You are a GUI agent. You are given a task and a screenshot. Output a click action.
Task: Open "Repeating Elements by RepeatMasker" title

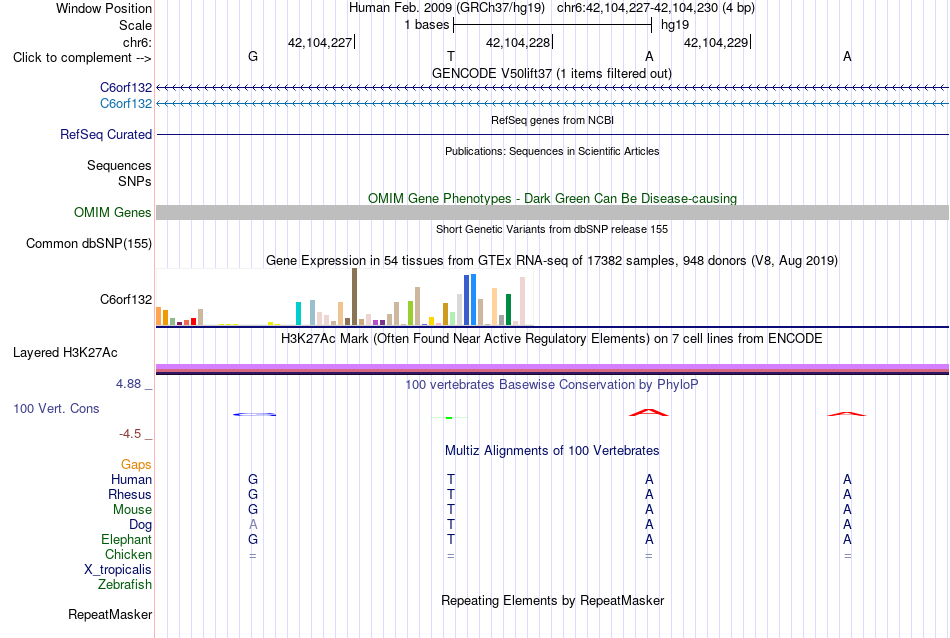pyautogui.click(x=552, y=600)
